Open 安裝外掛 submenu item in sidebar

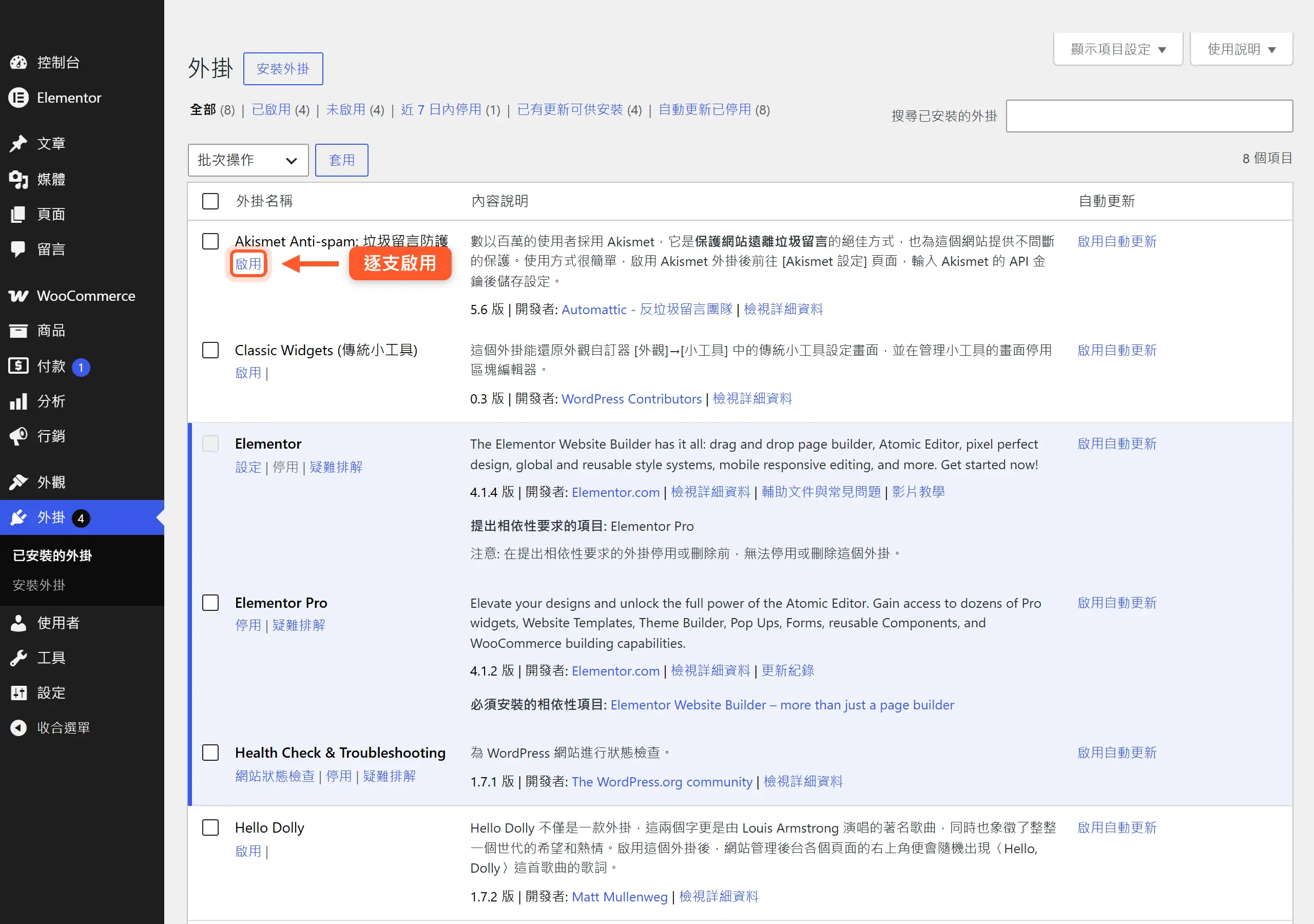pyautogui.click(x=39, y=585)
